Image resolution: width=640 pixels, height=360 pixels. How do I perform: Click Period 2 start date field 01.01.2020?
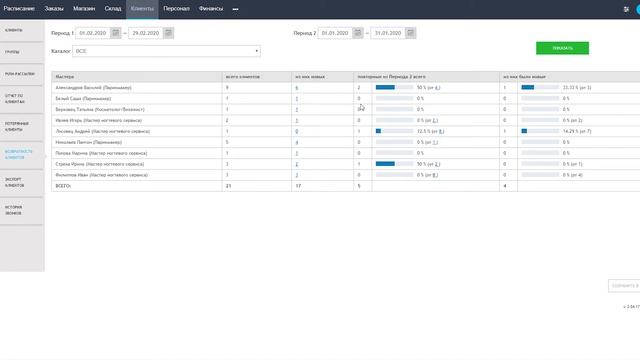click(x=335, y=33)
